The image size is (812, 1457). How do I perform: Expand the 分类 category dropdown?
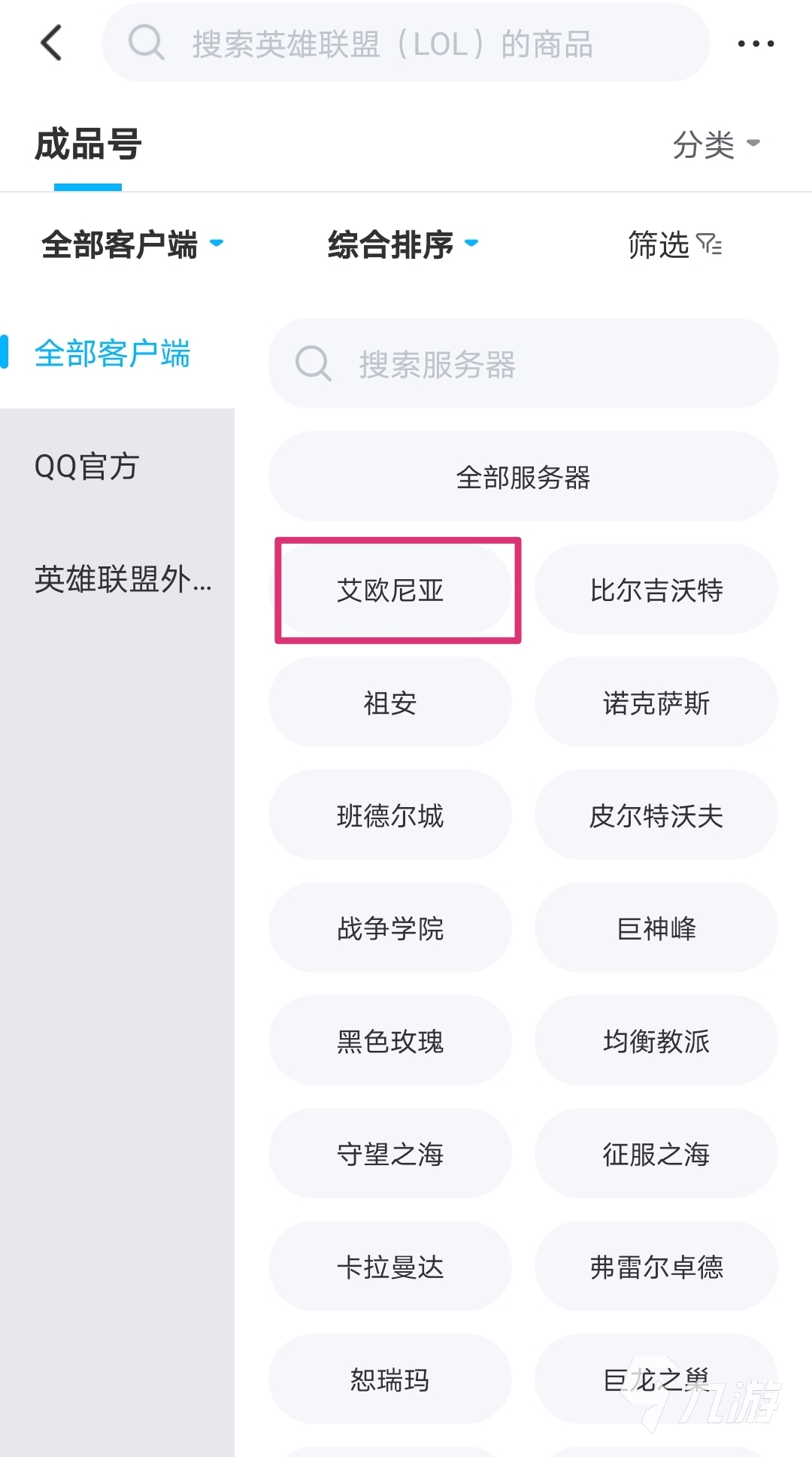pyautogui.click(x=716, y=144)
